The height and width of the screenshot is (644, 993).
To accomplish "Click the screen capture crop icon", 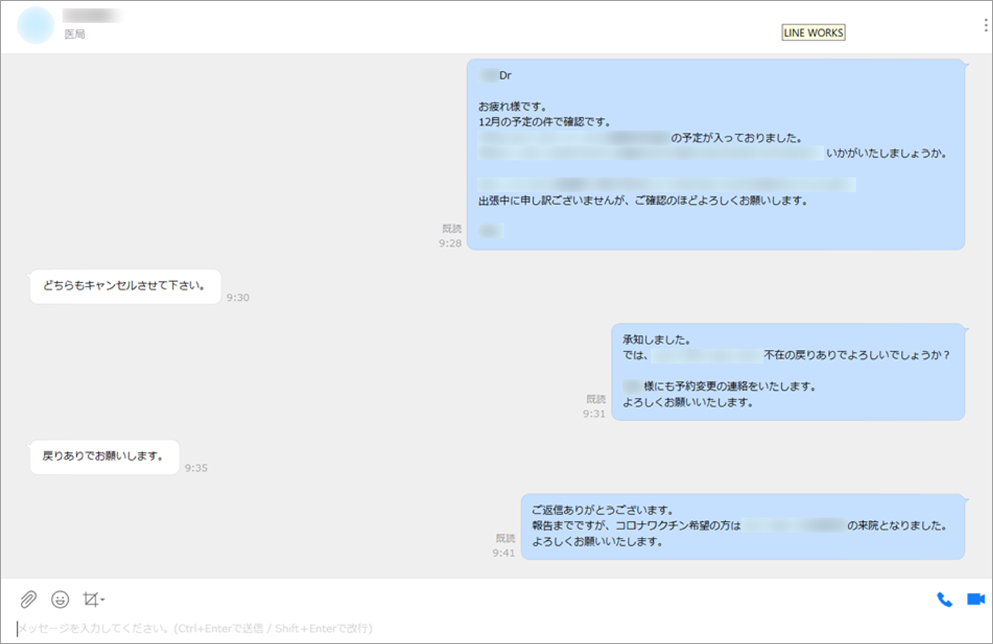I will click(x=90, y=600).
